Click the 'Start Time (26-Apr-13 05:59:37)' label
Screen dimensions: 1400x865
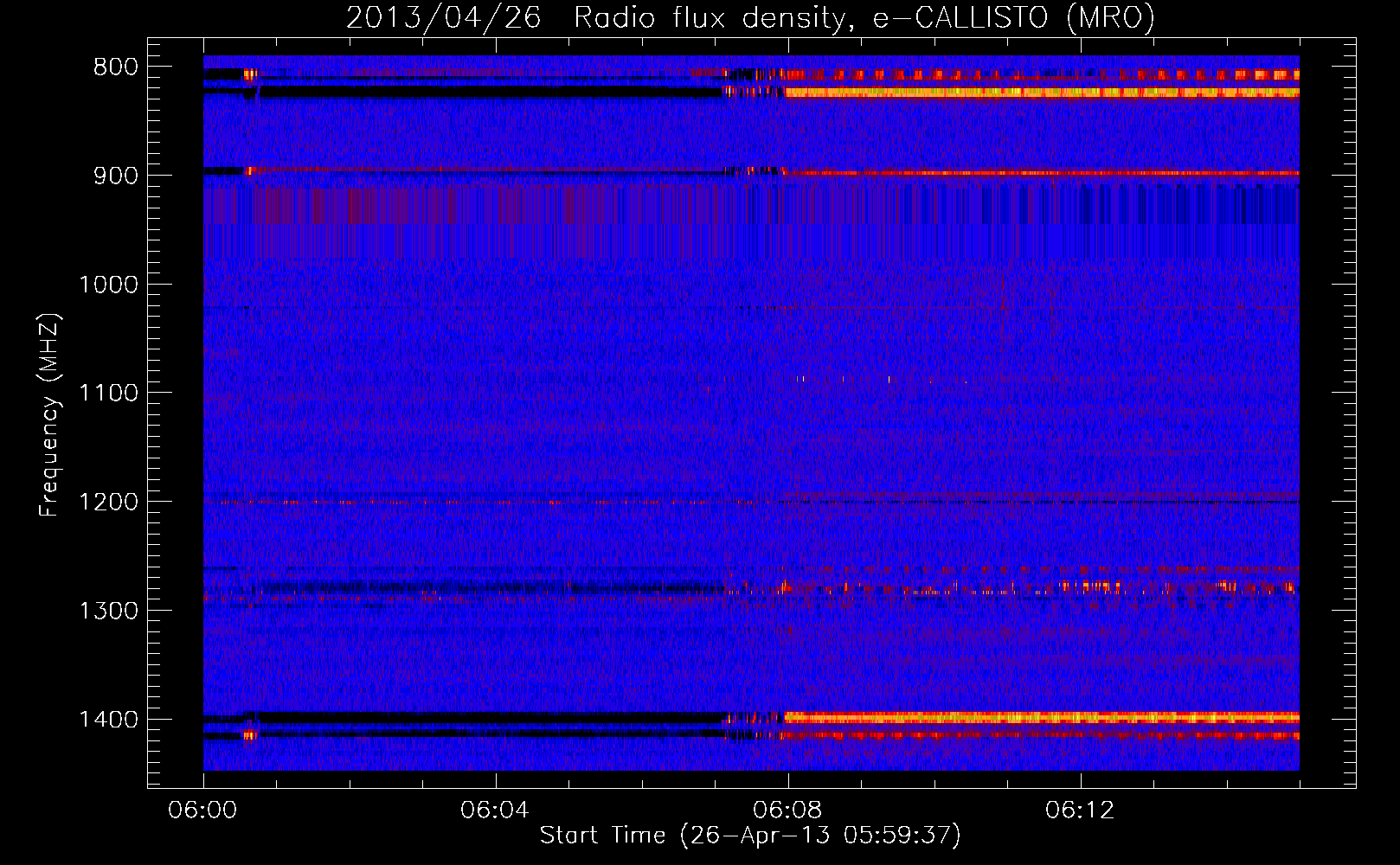tap(750, 836)
